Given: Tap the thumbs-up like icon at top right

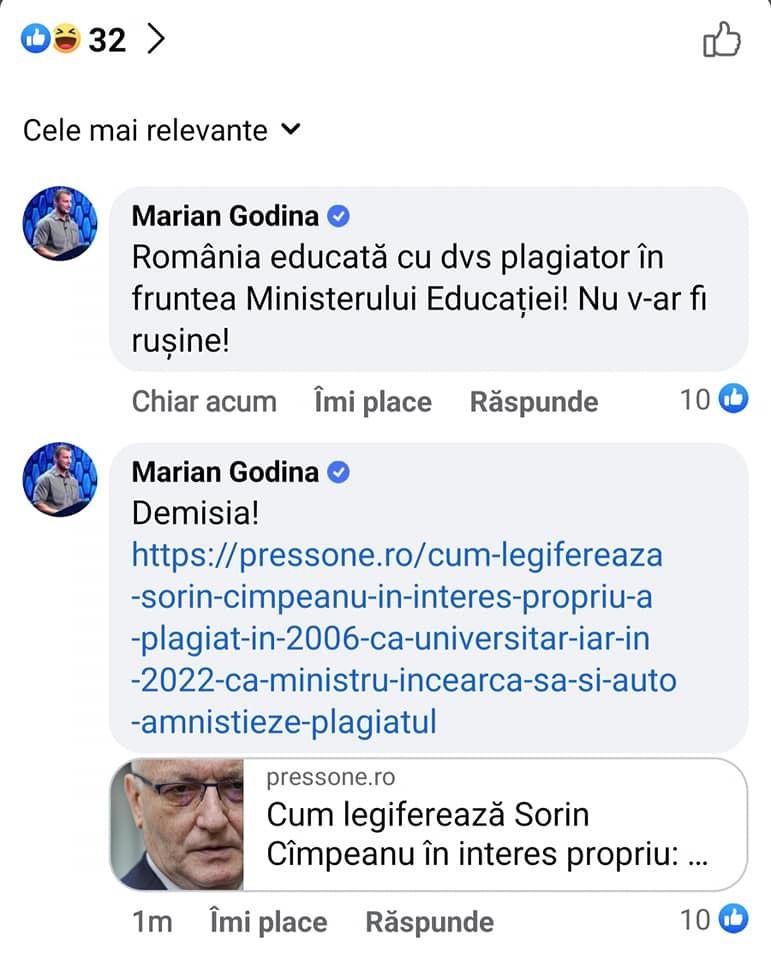Looking at the screenshot, I should coord(722,41).
